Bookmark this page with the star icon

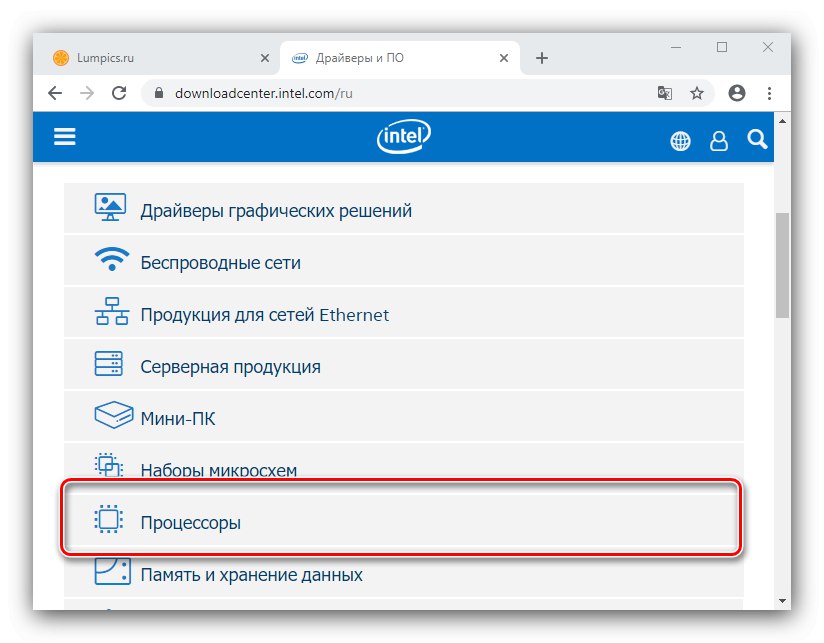tap(697, 93)
